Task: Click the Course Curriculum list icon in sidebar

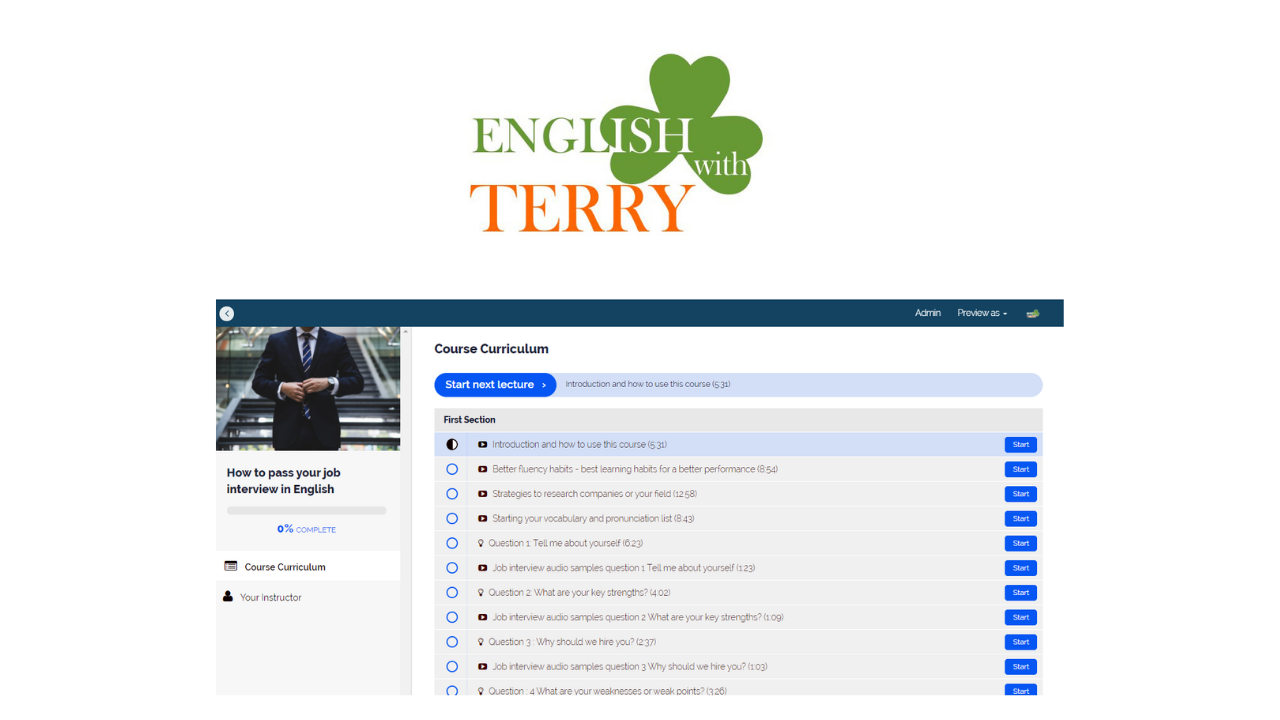Action: coord(231,566)
